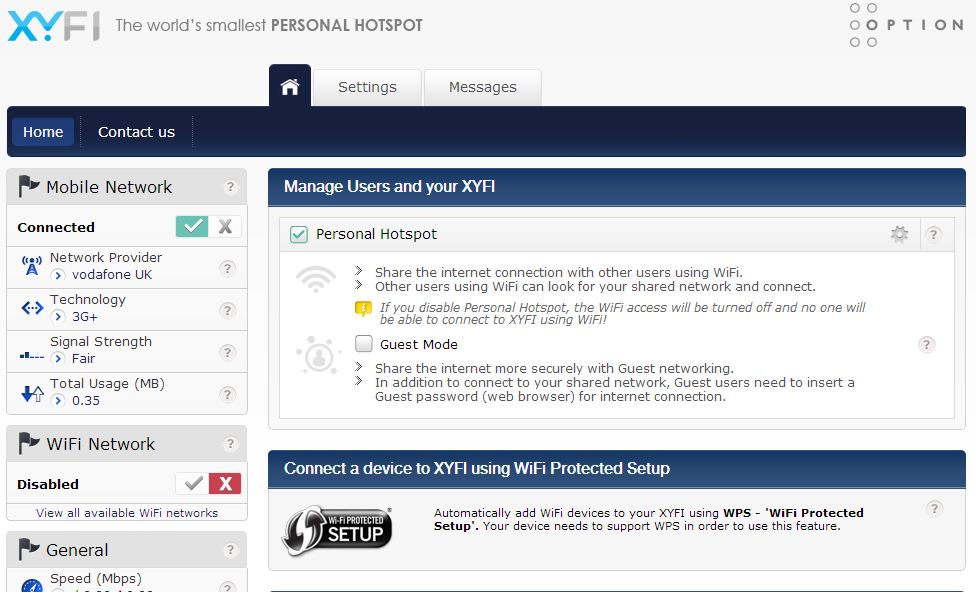Connect mobile network with green checkmark
This screenshot has width=976, height=592.
(192, 227)
